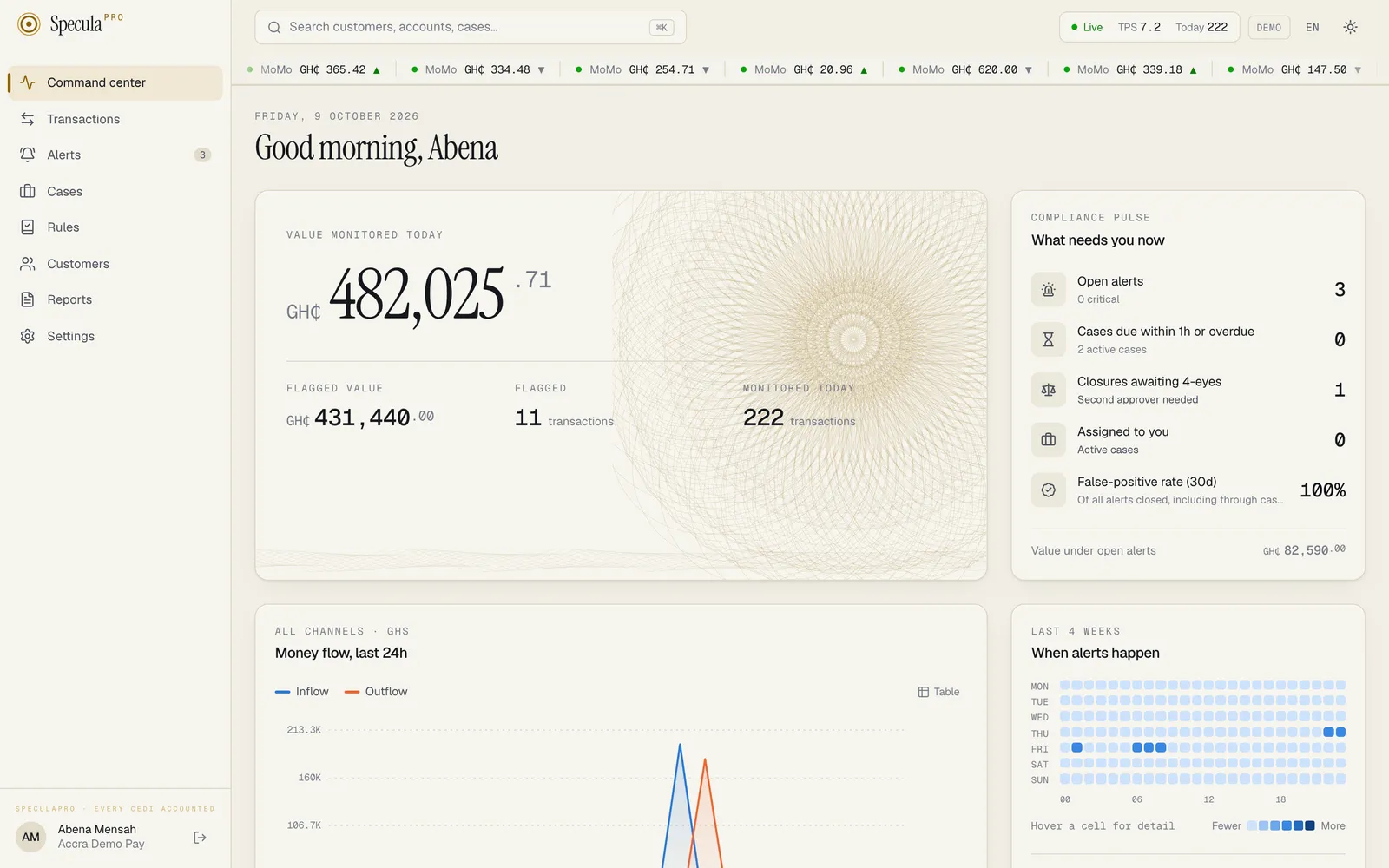Click the Alerts bell icon
Screen dimensions: 1389x868
28,155
